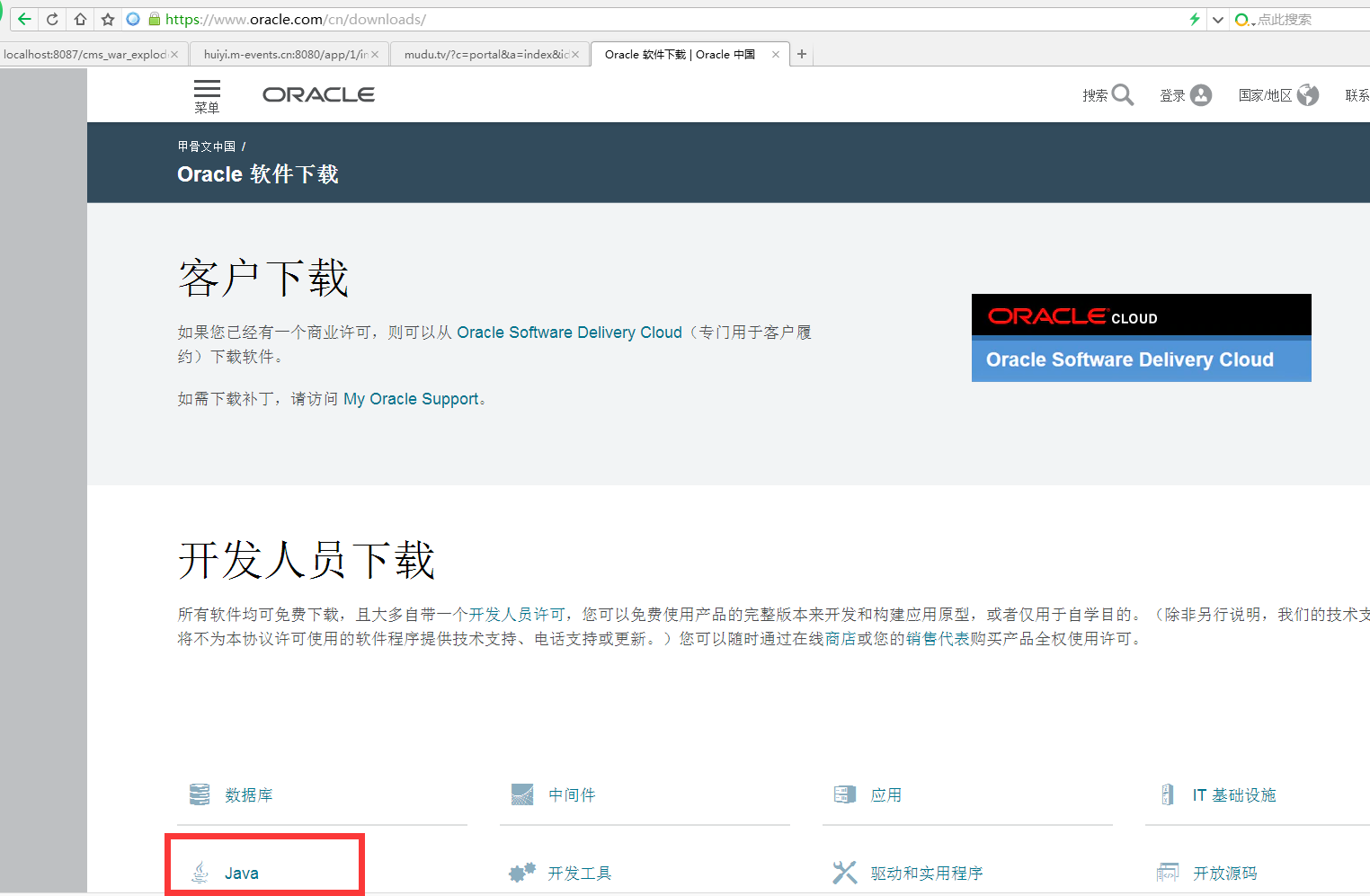Click the 应用 applications icon

(845, 794)
